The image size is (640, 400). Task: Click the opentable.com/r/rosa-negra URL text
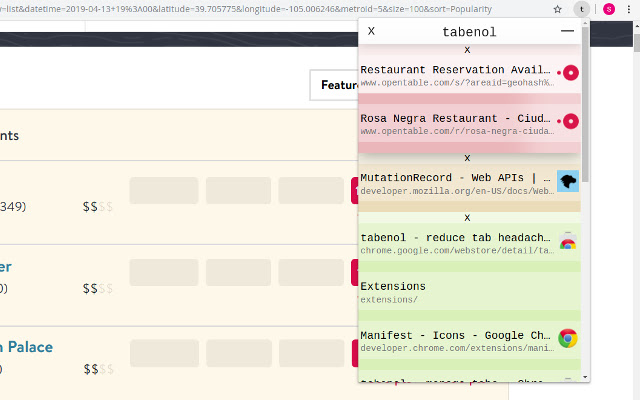(457, 131)
